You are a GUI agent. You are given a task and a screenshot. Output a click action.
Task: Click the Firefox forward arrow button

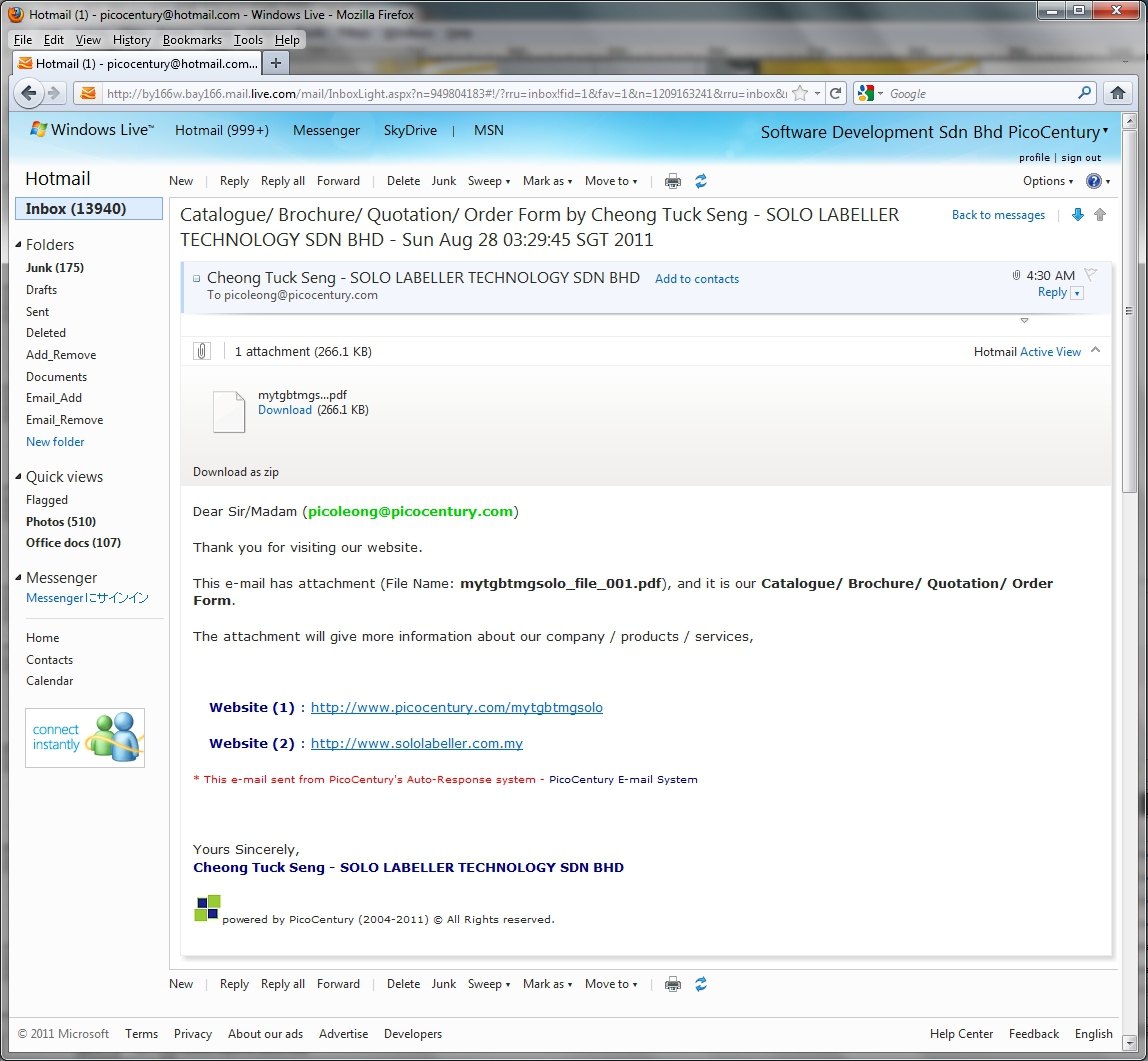53,93
